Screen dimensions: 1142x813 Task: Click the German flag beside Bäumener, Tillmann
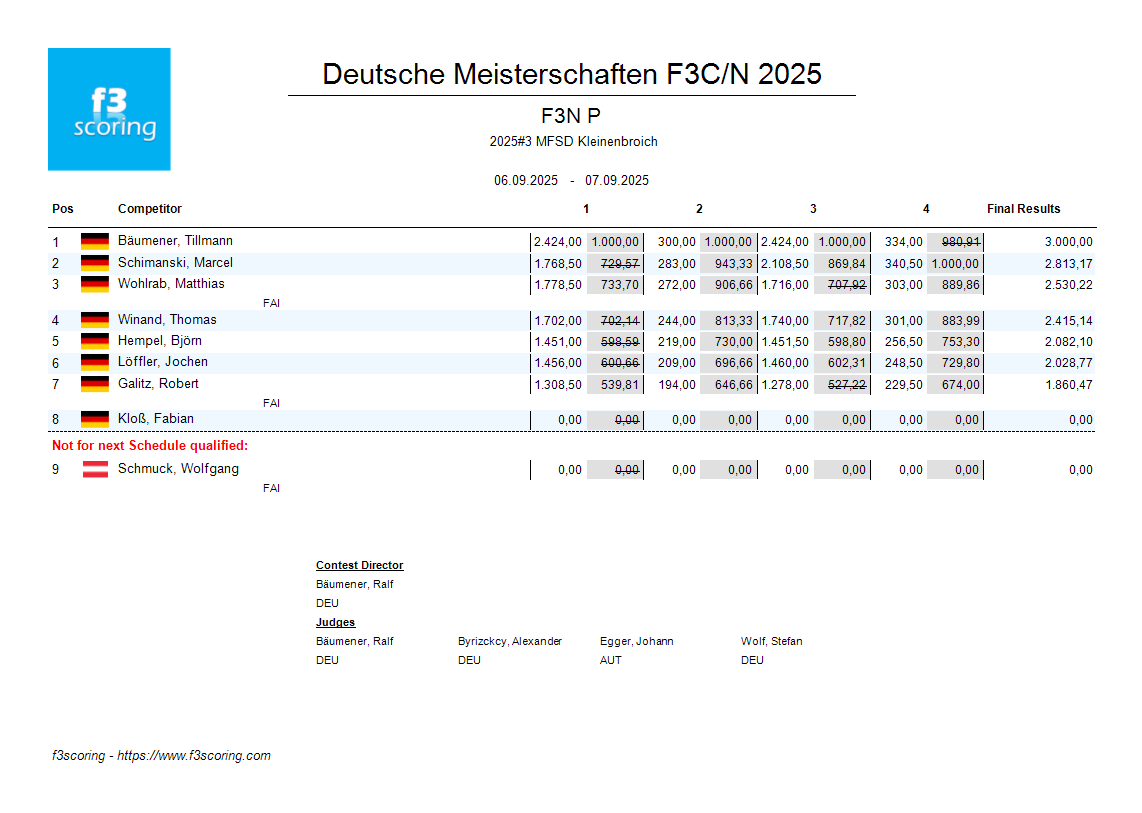point(95,242)
